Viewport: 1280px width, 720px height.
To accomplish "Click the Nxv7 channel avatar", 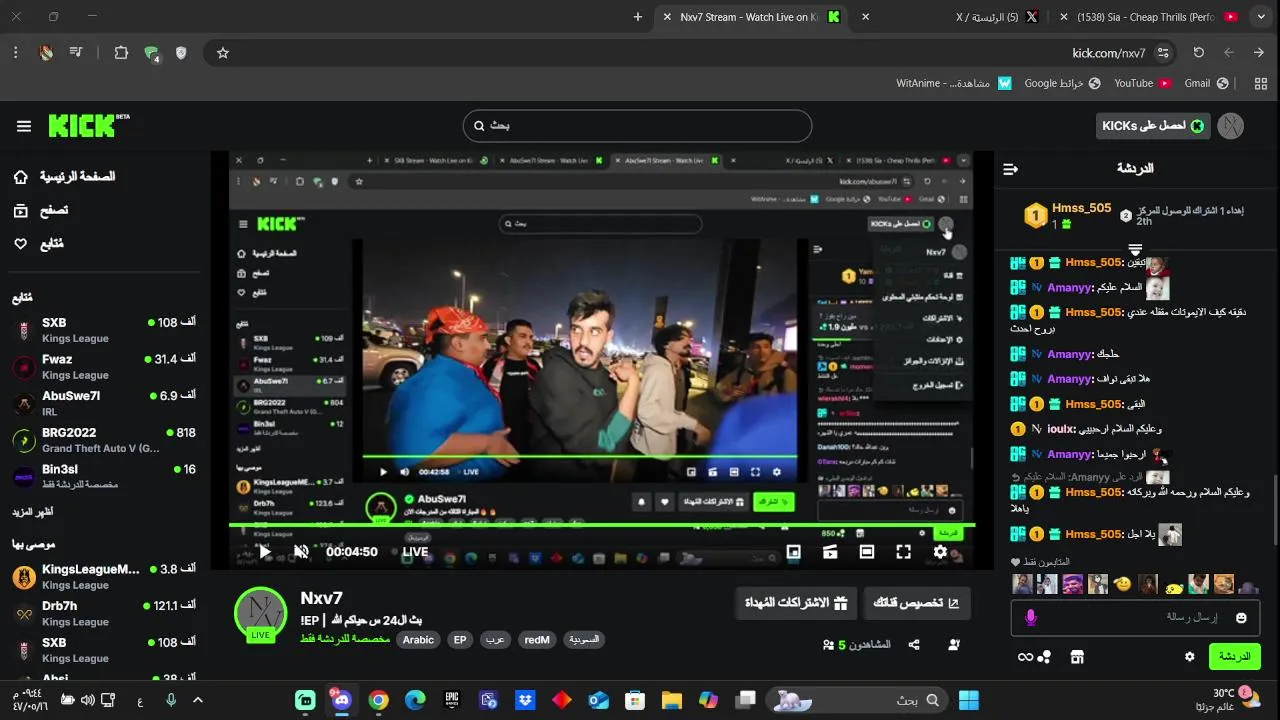I will (261, 613).
